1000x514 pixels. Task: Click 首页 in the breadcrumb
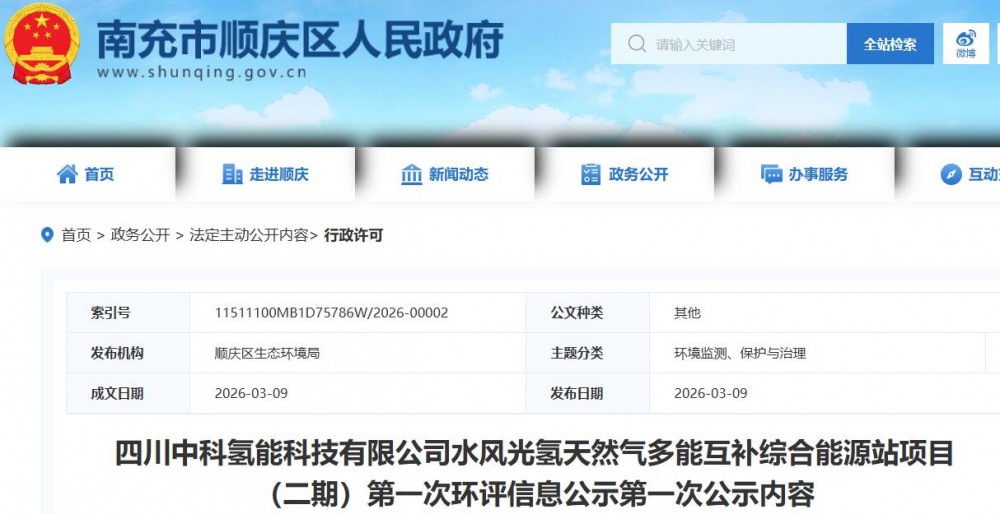coord(76,235)
